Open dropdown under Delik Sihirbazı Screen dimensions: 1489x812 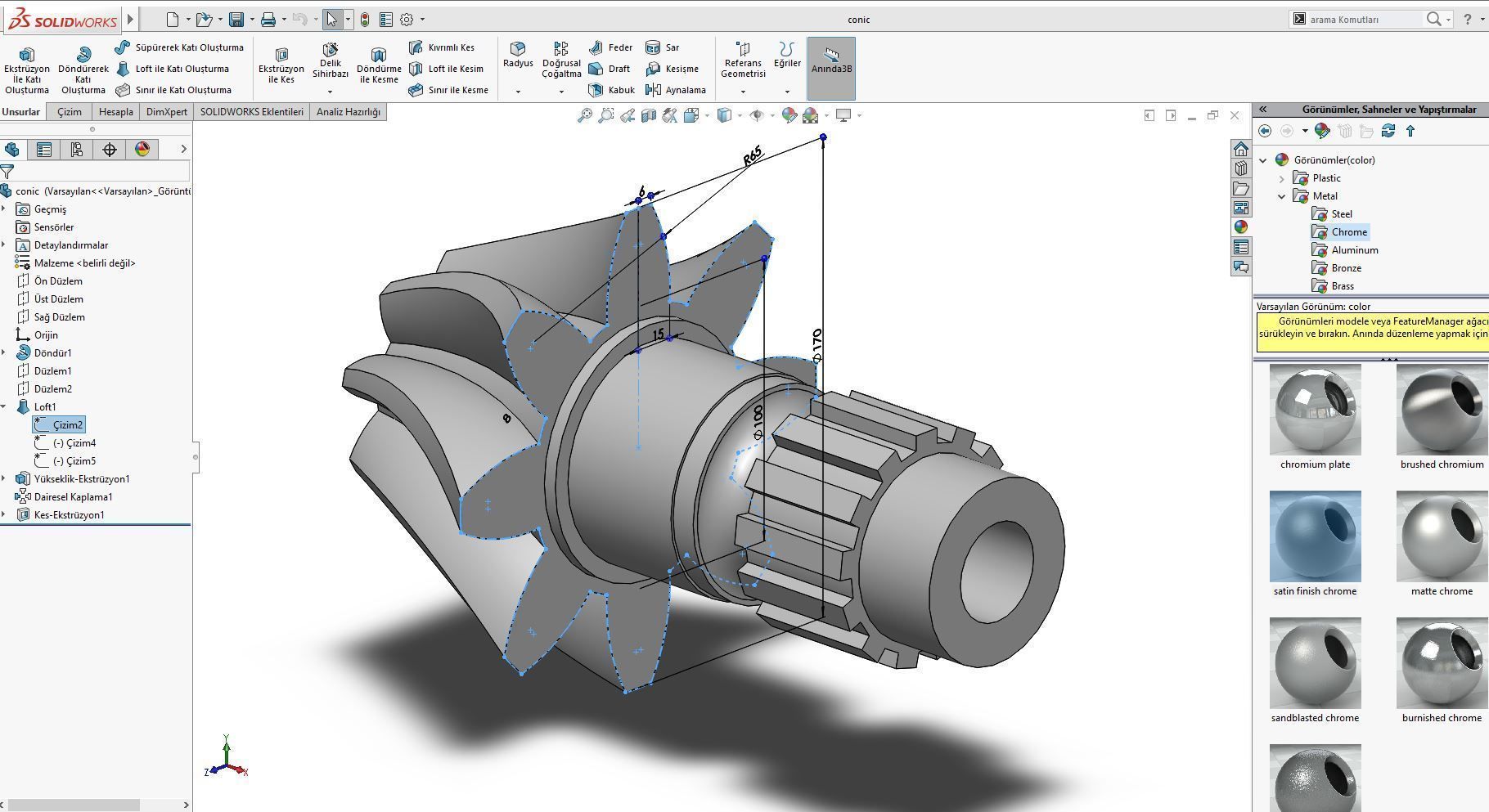click(331, 92)
